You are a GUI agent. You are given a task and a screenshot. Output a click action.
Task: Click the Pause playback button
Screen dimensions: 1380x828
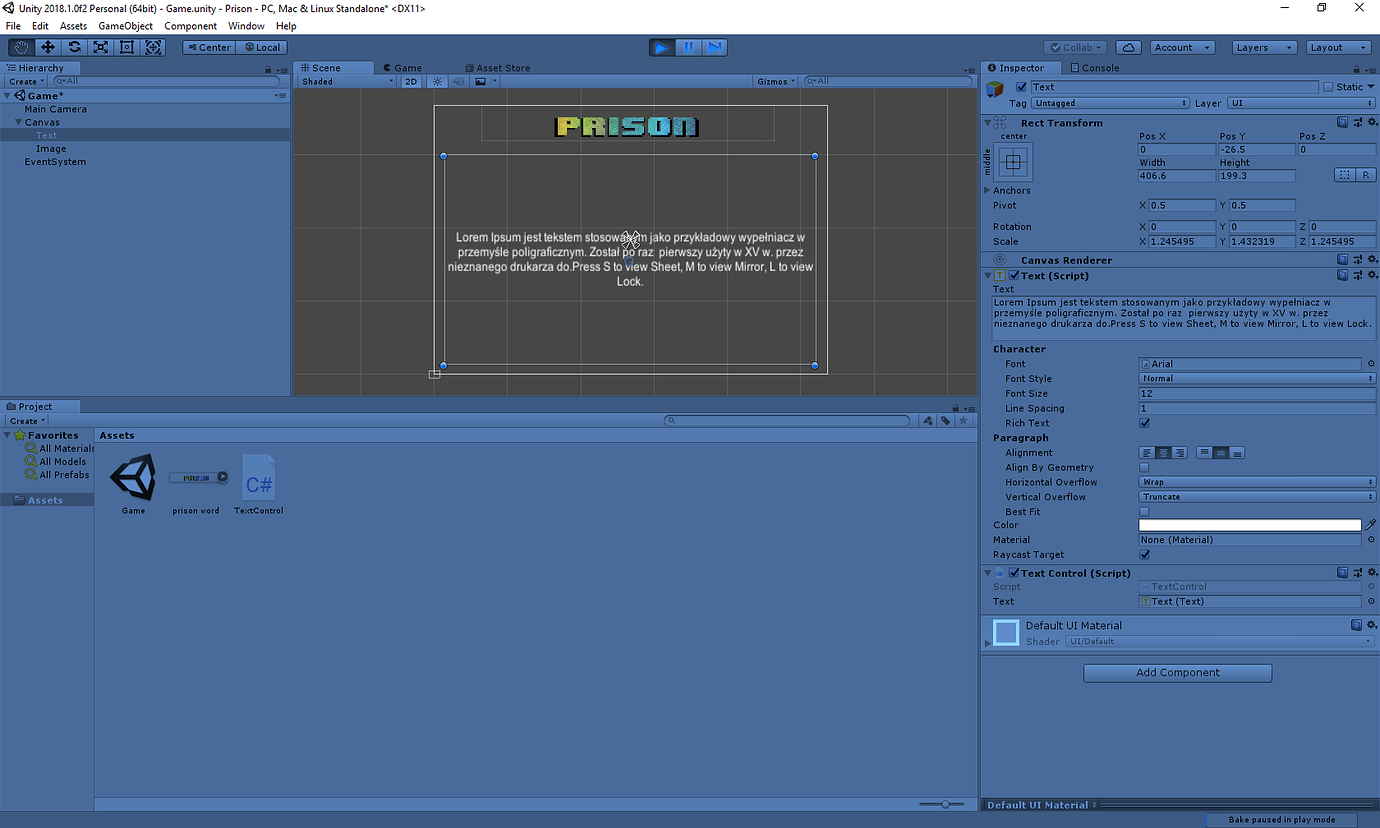pos(688,47)
